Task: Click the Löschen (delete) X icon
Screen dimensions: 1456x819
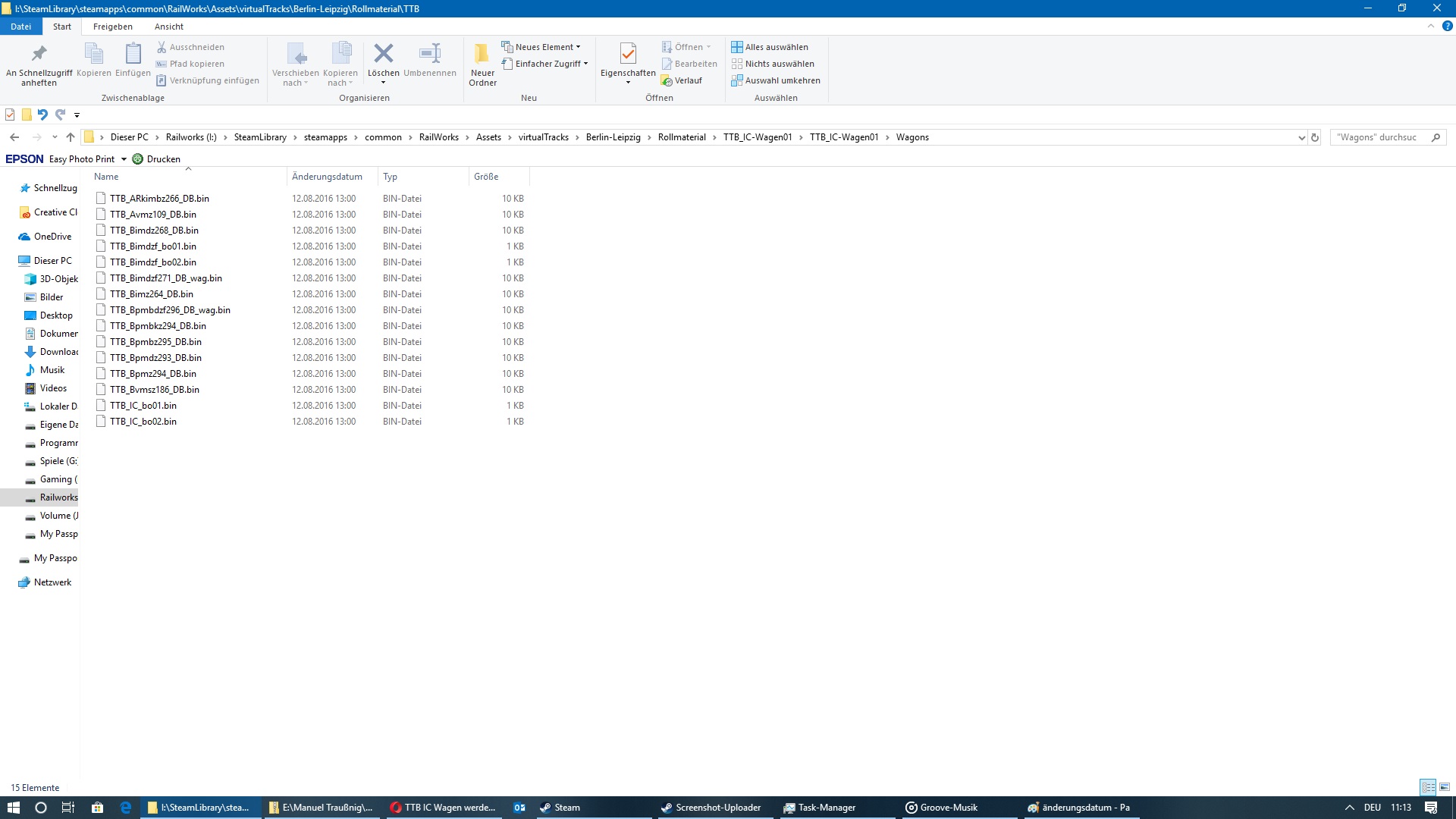Action: (384, 53)
